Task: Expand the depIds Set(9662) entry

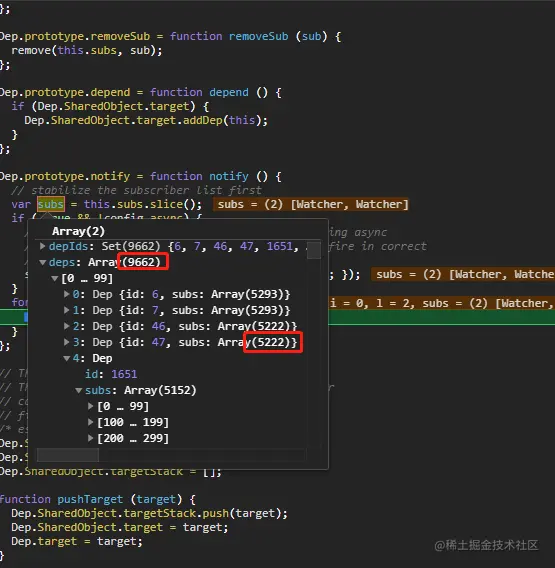Action: coord(42,246)
